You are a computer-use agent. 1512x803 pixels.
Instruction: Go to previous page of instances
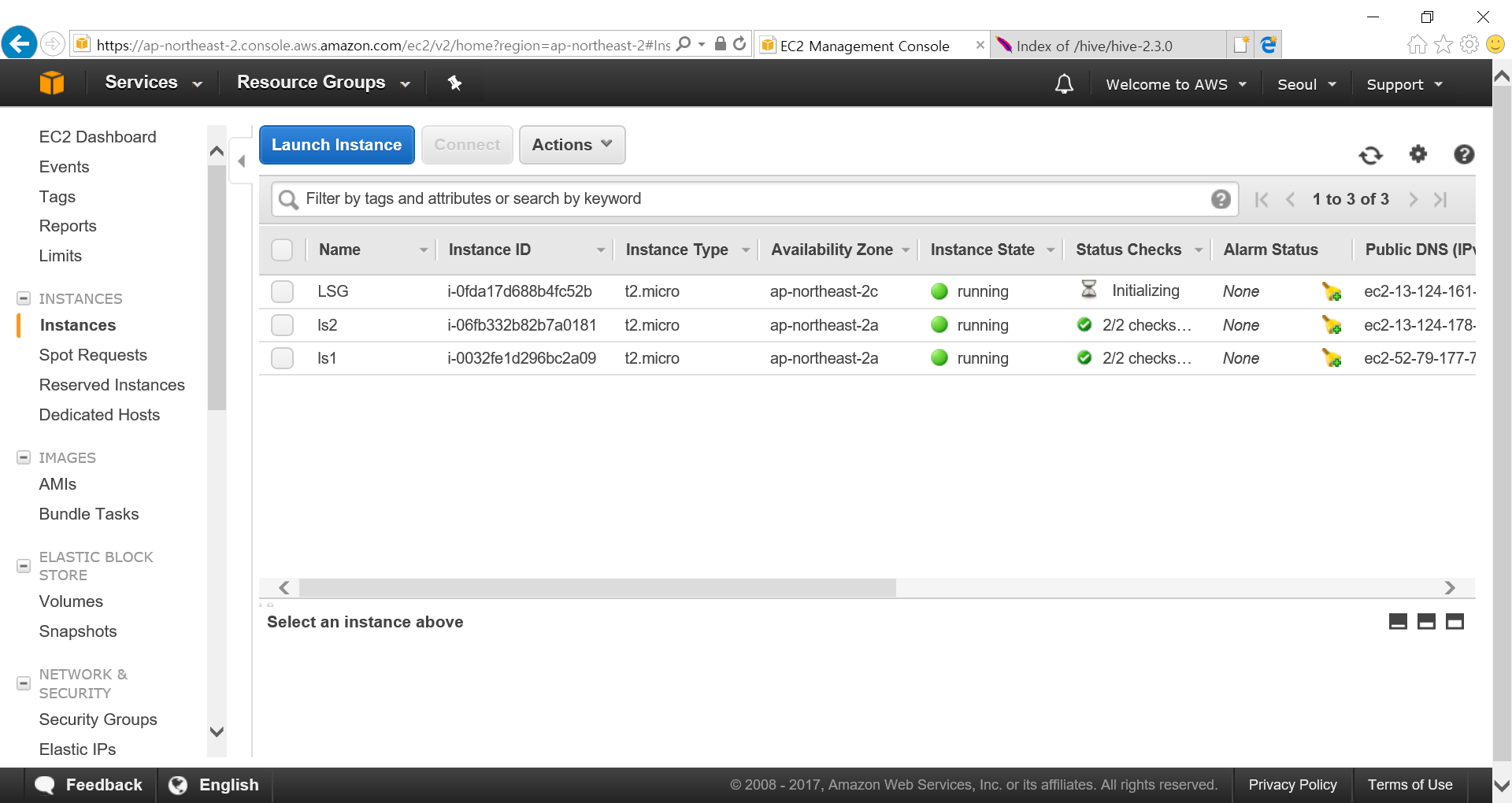(1291, 200)
